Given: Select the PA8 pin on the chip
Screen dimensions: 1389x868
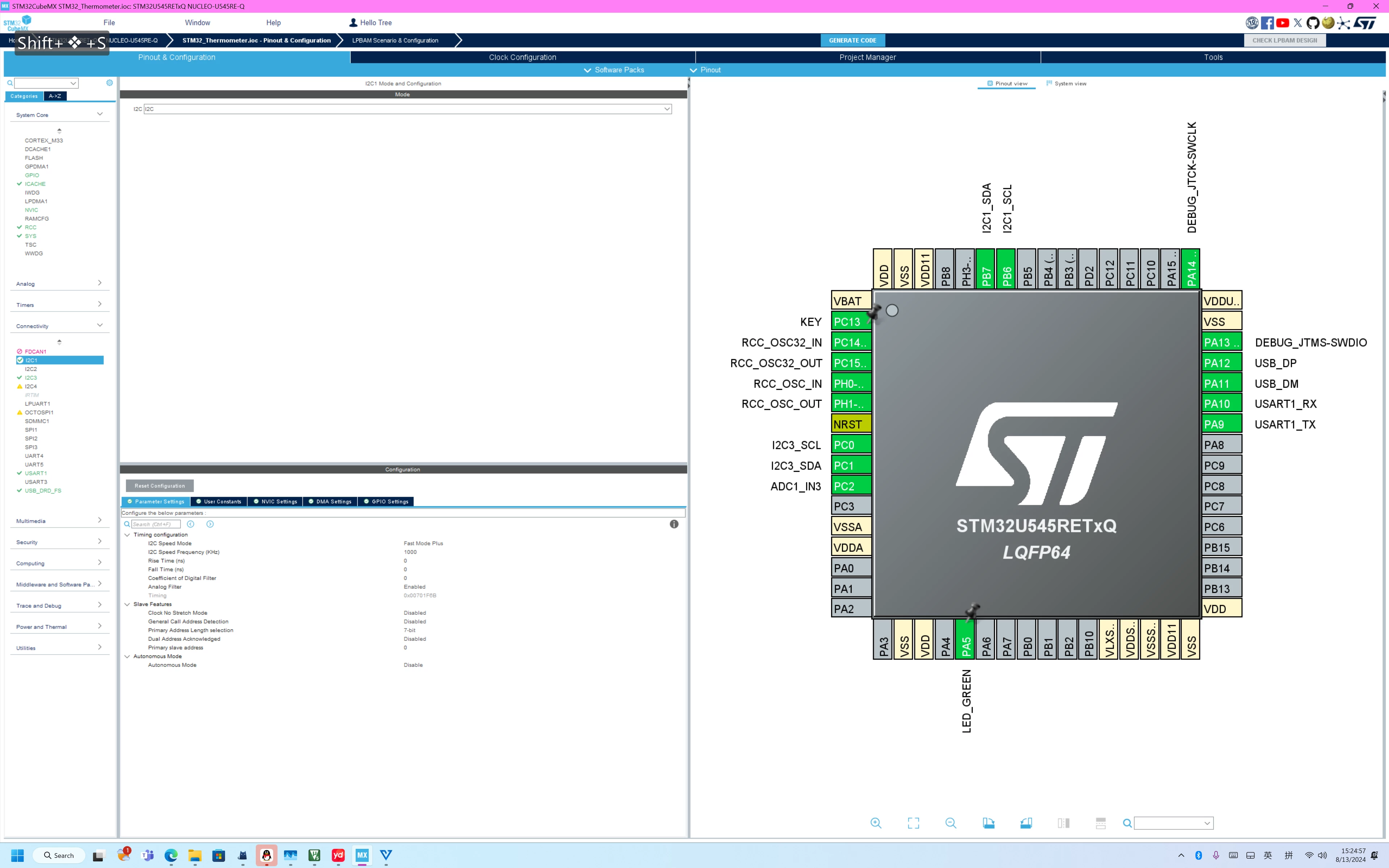Looking at the screenshot, I should click(1222, 445).
